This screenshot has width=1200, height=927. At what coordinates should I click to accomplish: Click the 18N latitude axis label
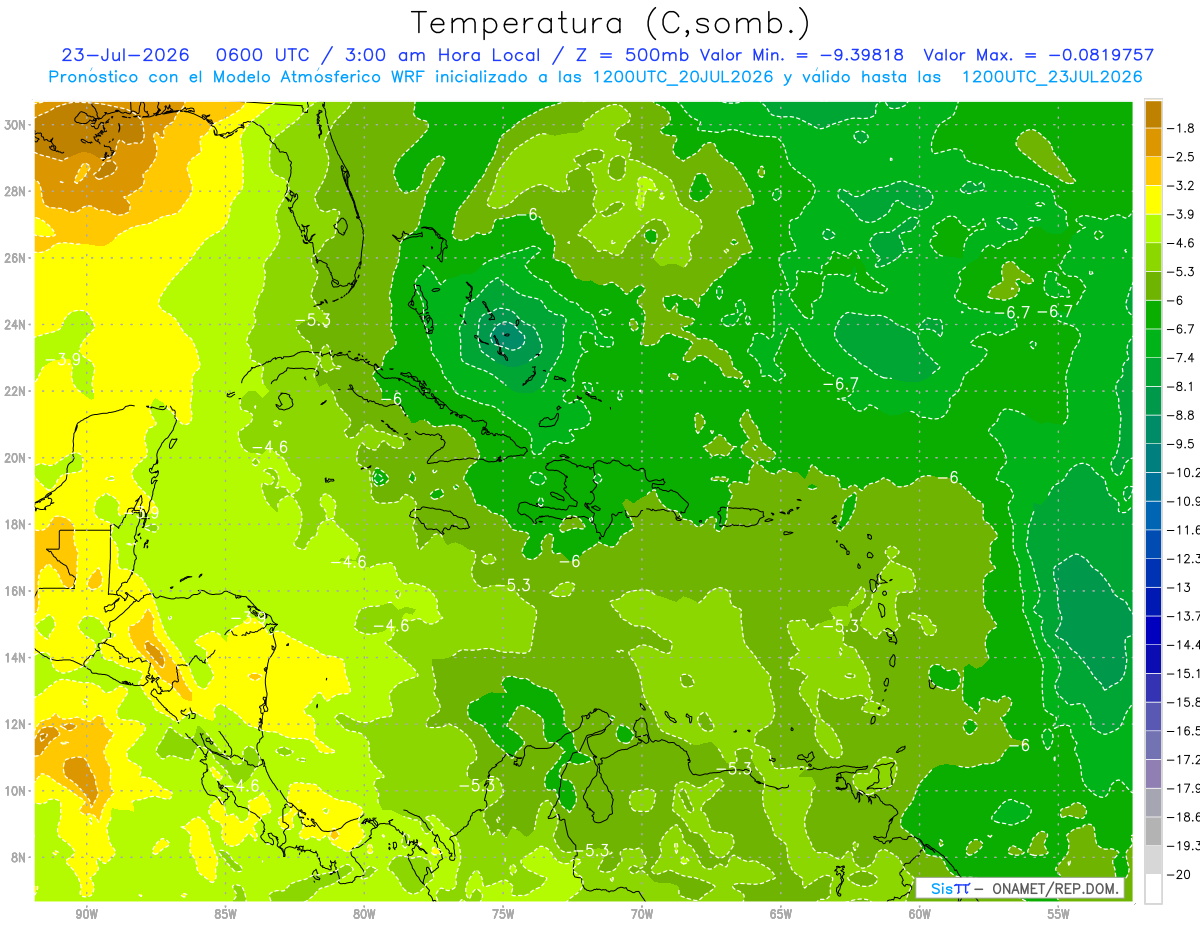17,524
